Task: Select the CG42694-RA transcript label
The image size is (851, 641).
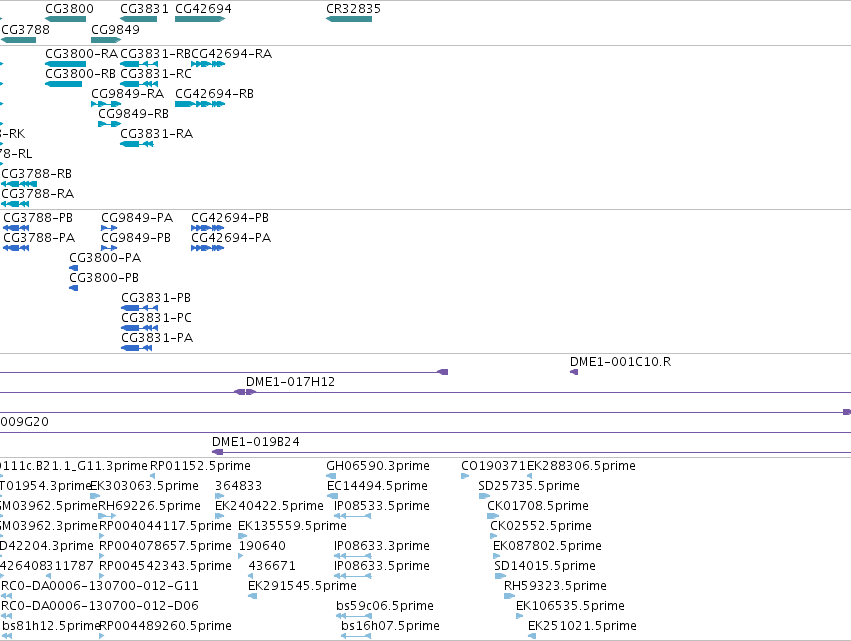Action: (232, 54)
